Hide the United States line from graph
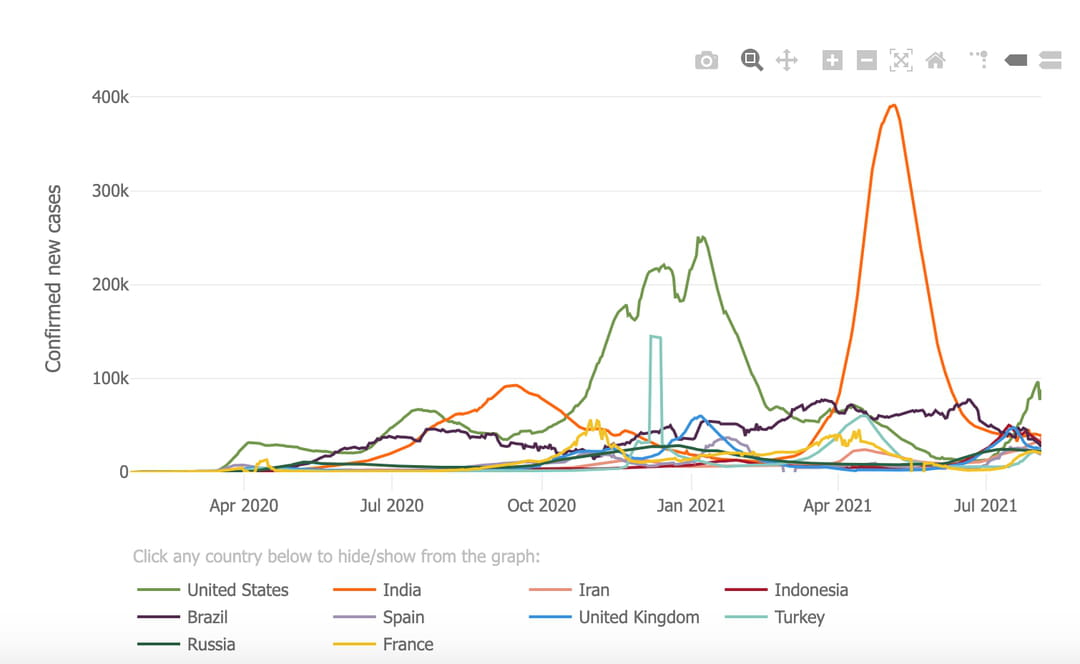The image size is (1080, 664). 237,590
